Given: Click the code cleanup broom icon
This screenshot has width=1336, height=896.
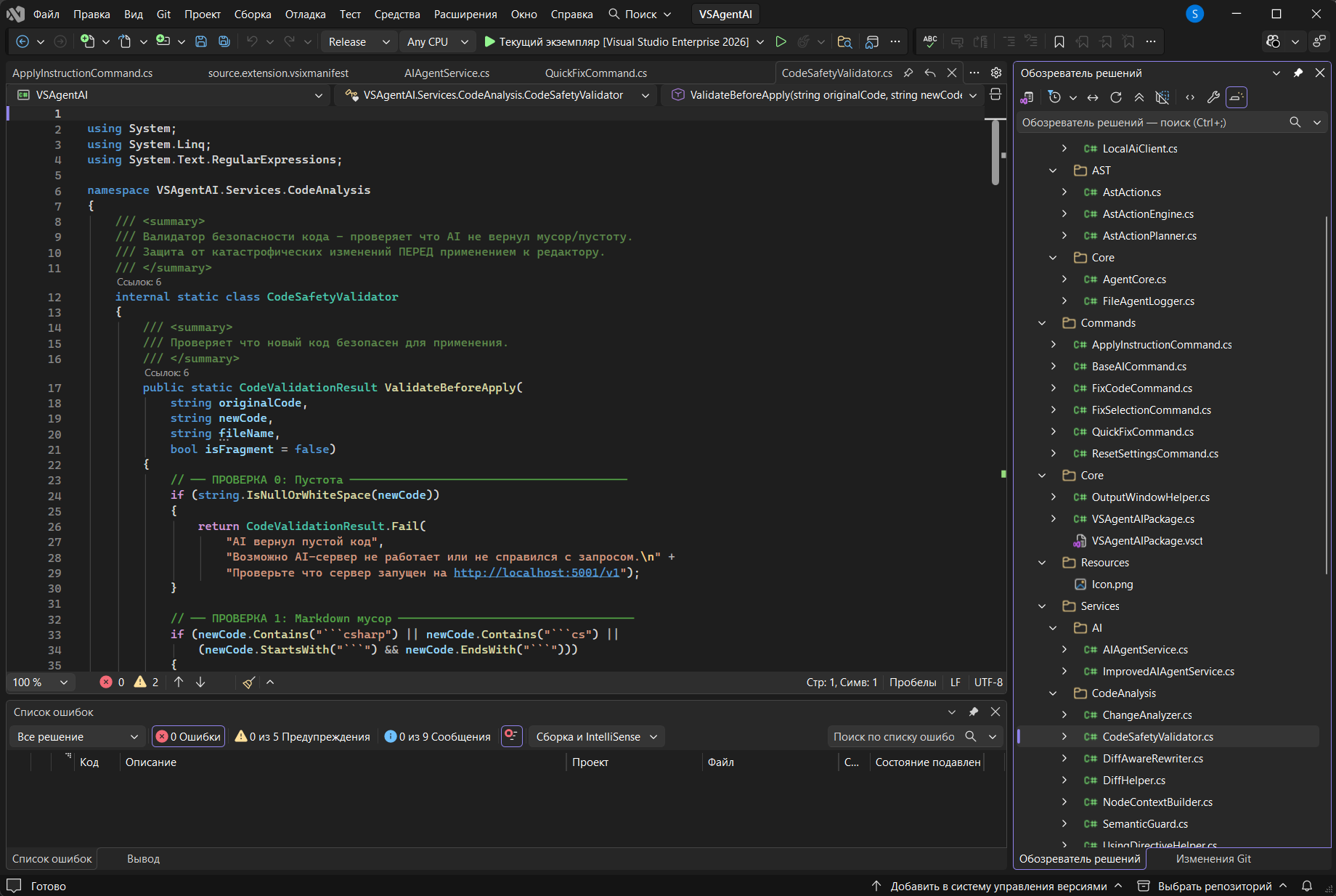Looking at the screenshot, I should point(248,683).
